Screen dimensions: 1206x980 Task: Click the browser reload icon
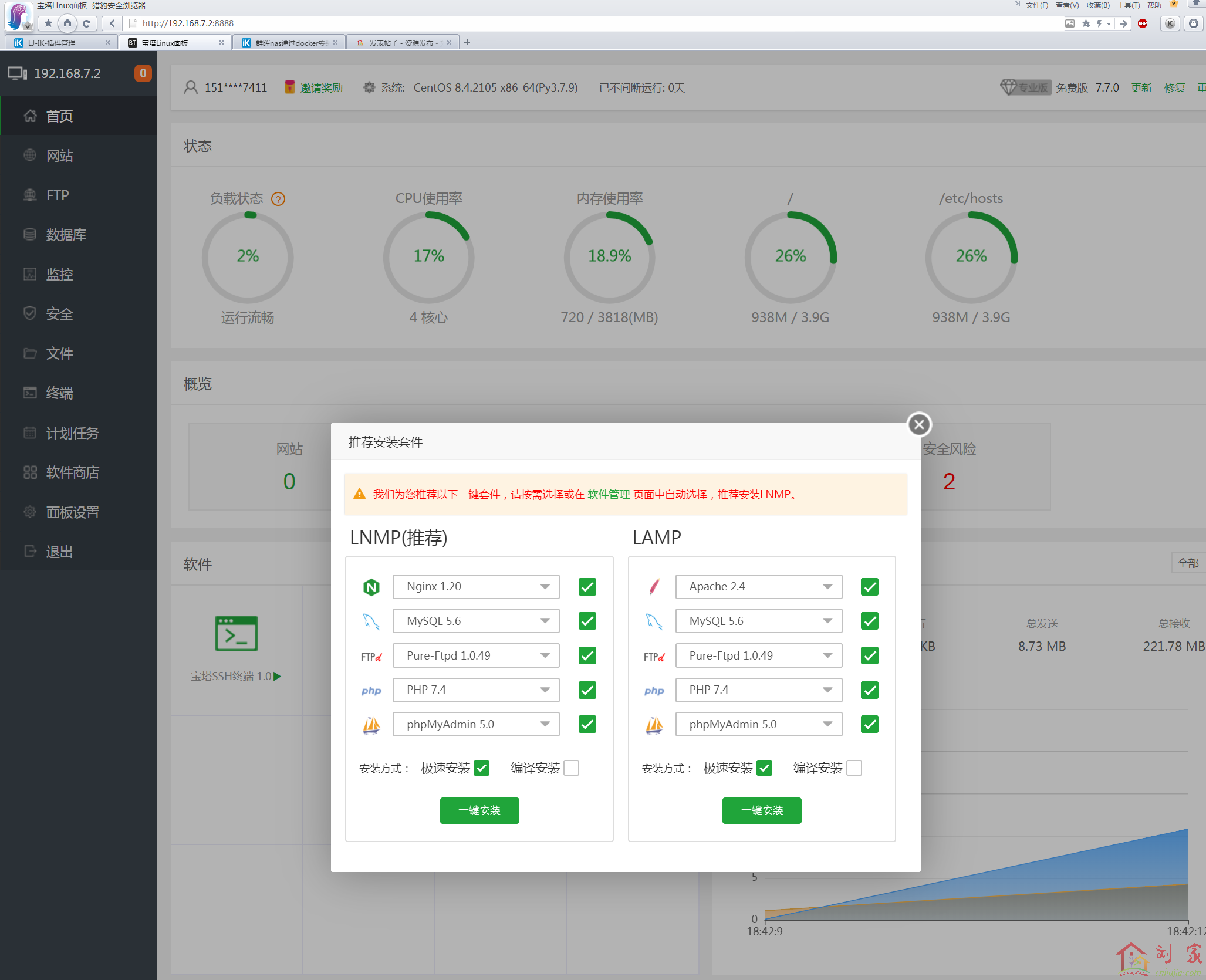86,23
